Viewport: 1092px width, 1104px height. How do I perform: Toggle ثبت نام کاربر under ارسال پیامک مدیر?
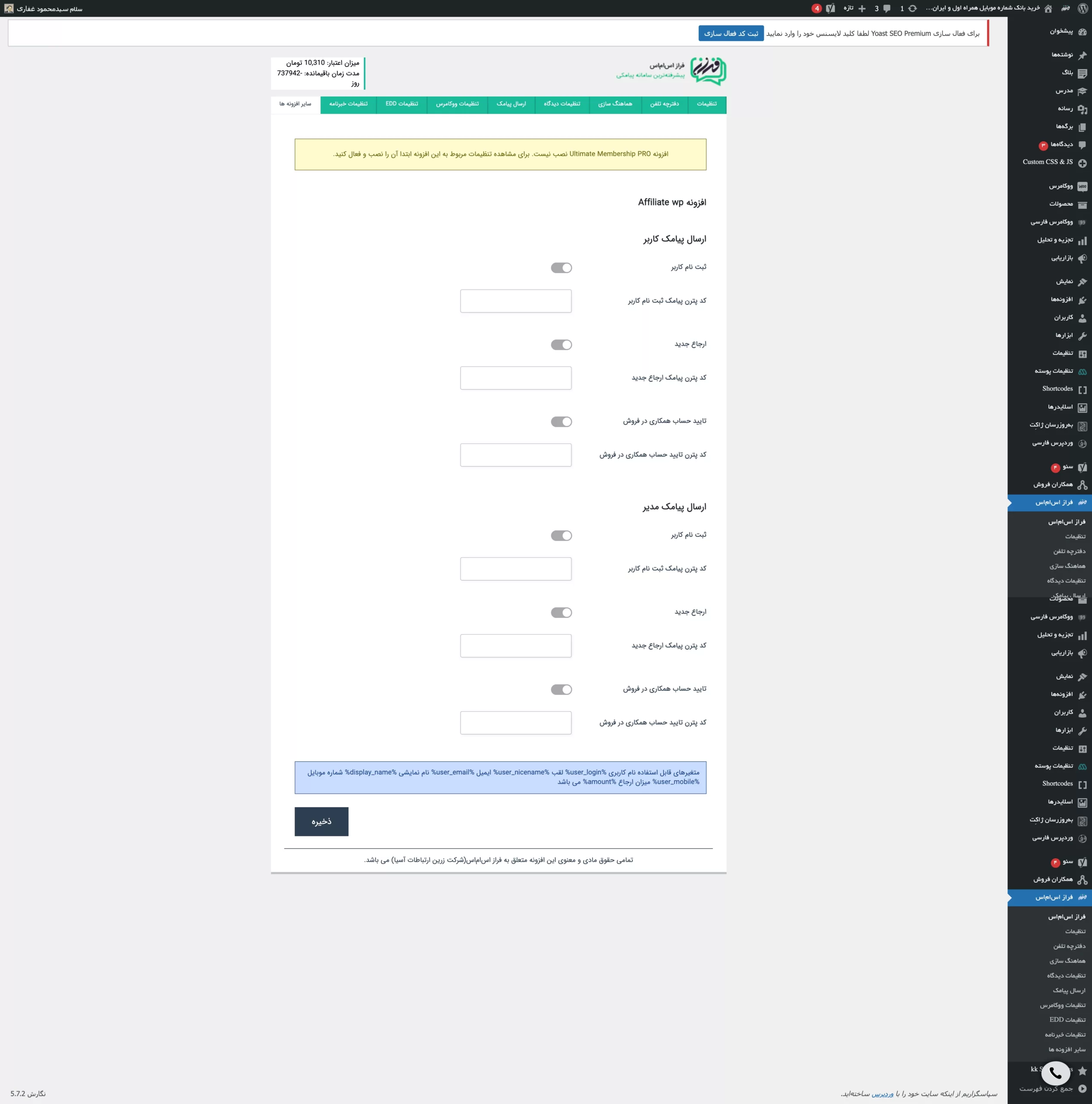[561, 536]
